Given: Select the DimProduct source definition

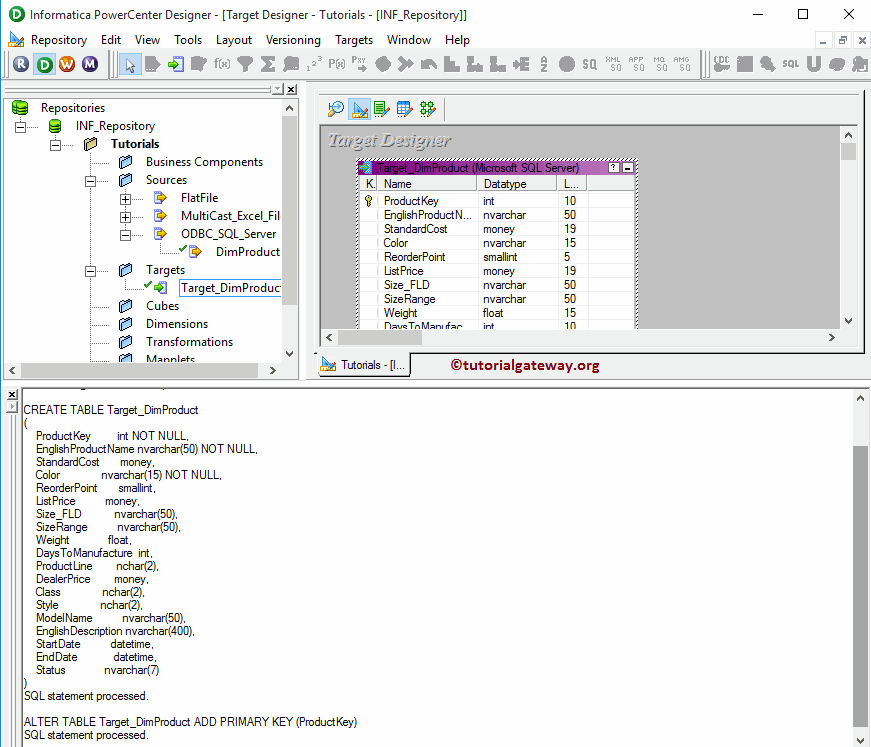Looking at the screenshot, I should tap(248, 251).
